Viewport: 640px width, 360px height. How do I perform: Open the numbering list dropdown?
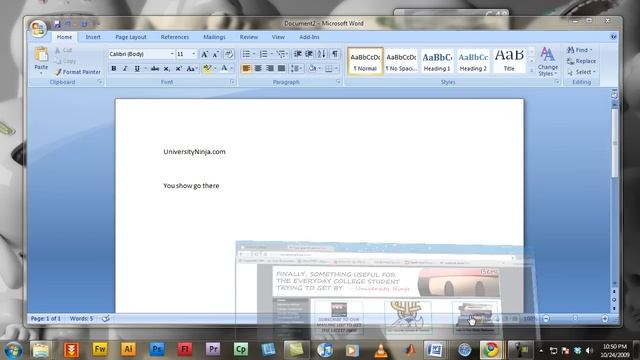pyautogui.click(x=271, y=54)
